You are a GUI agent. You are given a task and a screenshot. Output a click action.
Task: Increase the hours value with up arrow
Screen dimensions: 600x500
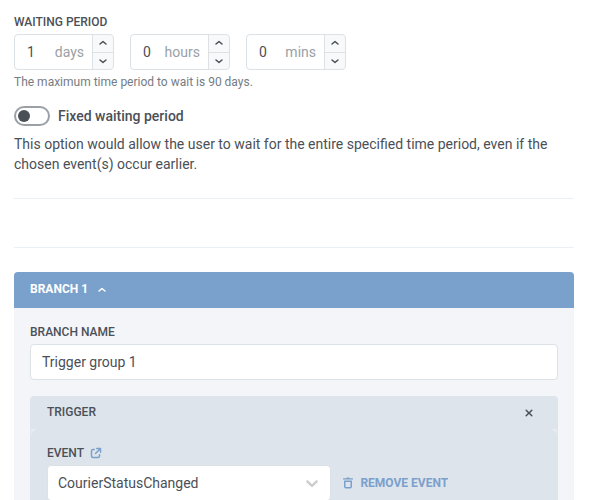coord(219,43)
